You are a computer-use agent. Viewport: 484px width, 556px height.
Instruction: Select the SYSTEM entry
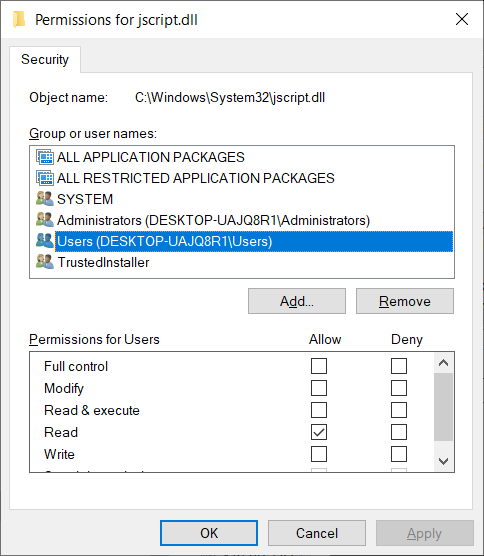pos(85,199)
